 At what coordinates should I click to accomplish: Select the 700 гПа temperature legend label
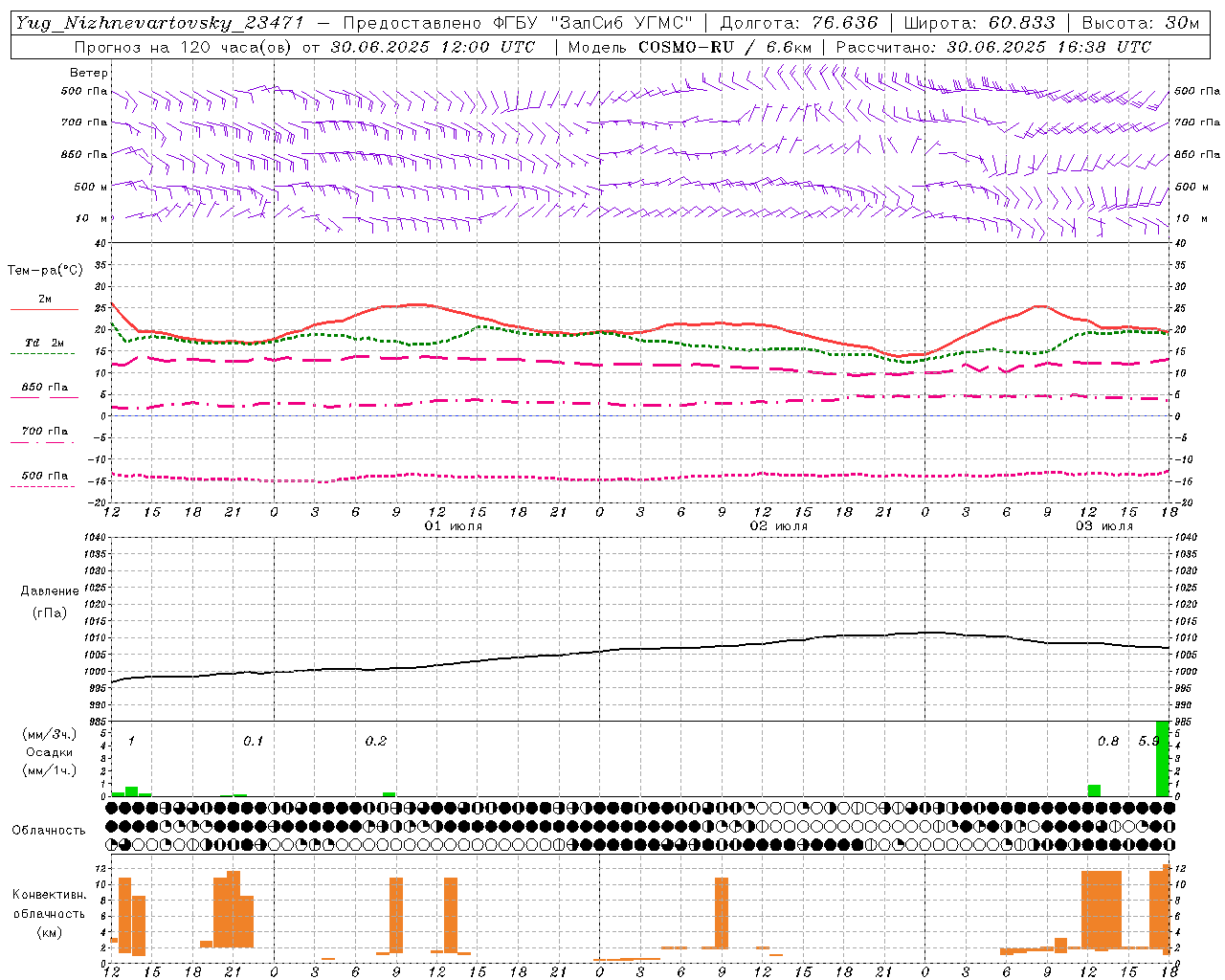(x=45, y=432)
